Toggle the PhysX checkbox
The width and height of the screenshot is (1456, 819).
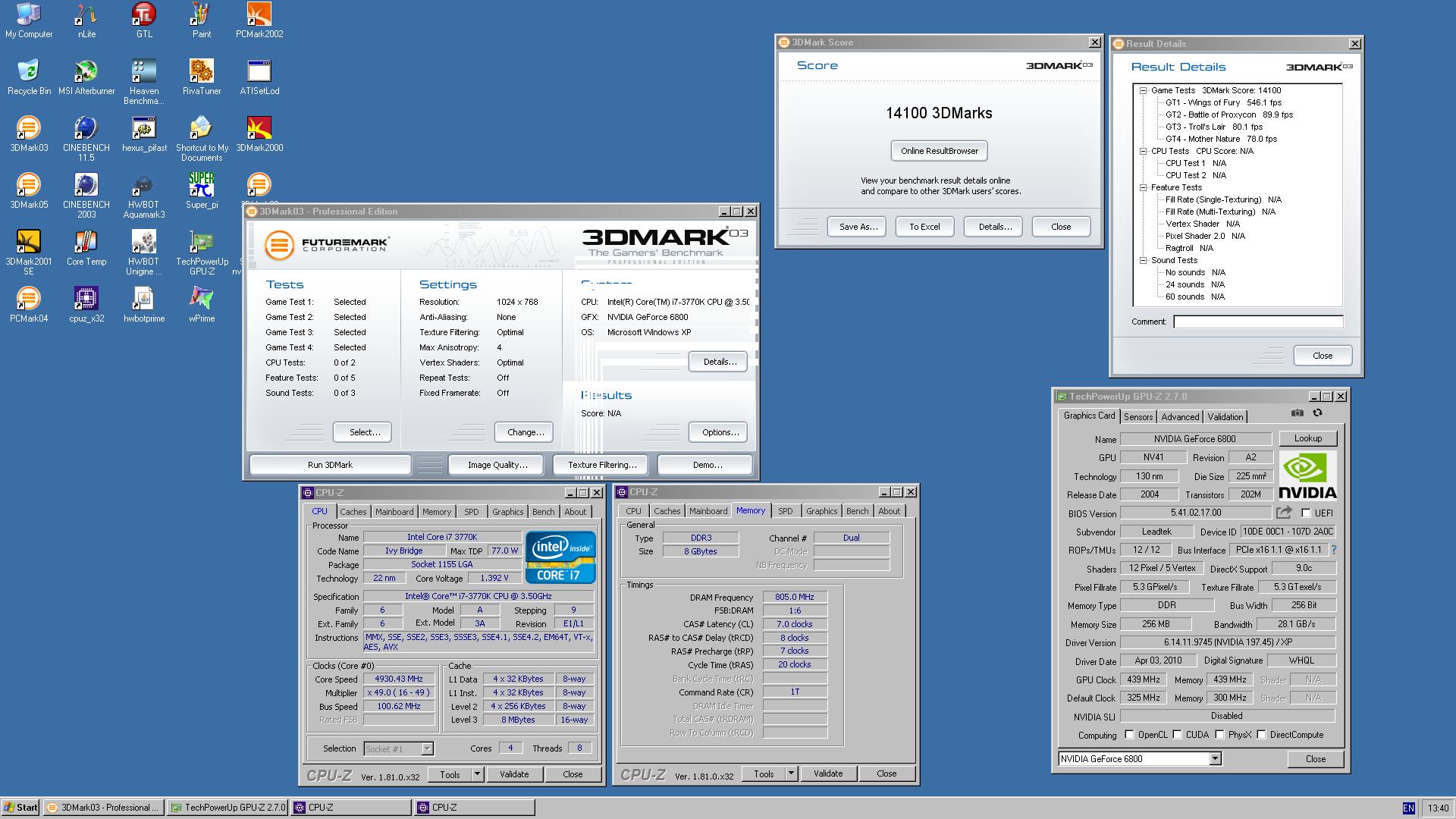click(x=1219, y=734)
